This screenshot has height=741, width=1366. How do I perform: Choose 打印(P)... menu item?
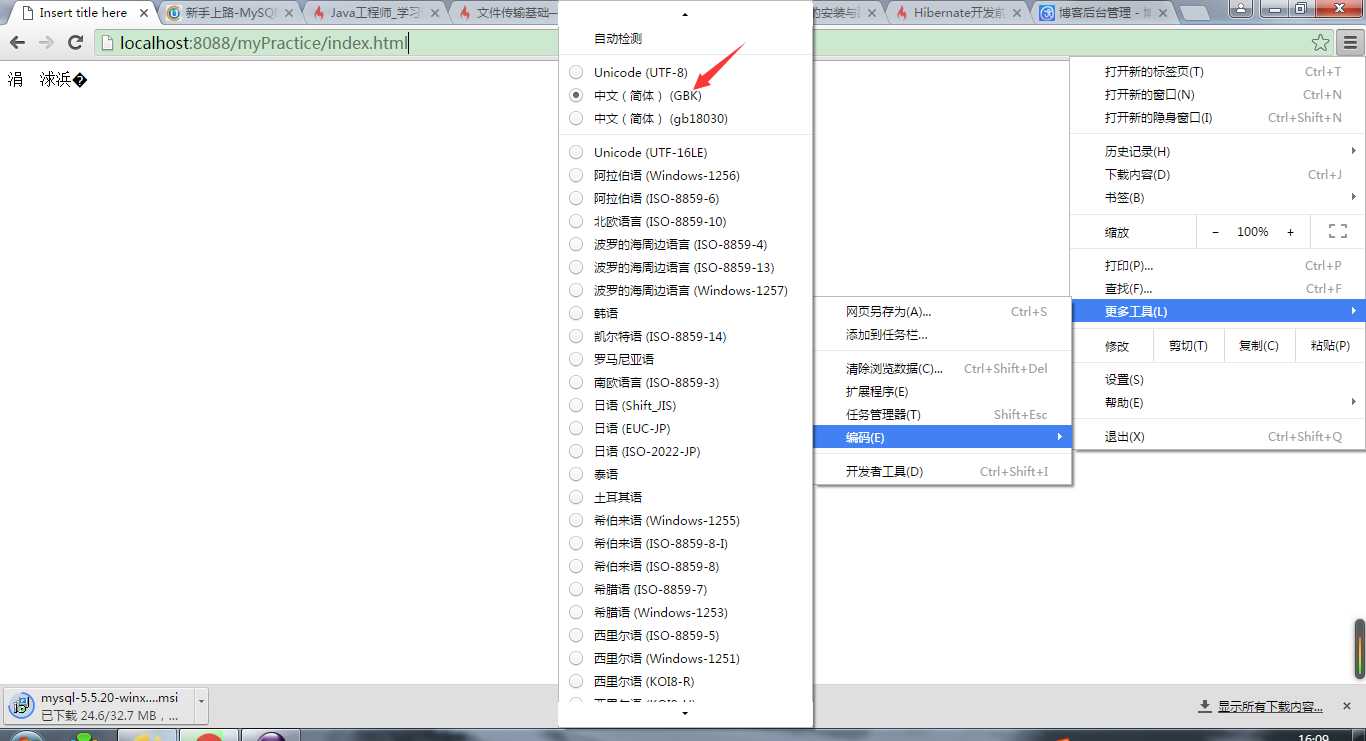[1217, 265]
